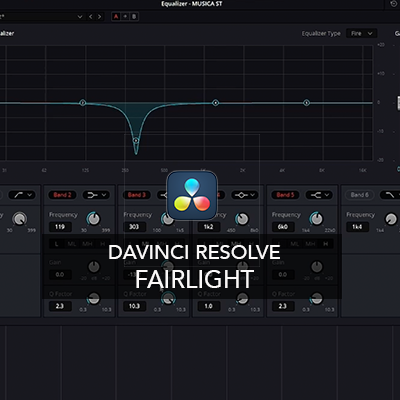This screenshot has width=400, height=400.
Task: Click Band 4 Q Factor field 1.0
Action: click(209, 306)
